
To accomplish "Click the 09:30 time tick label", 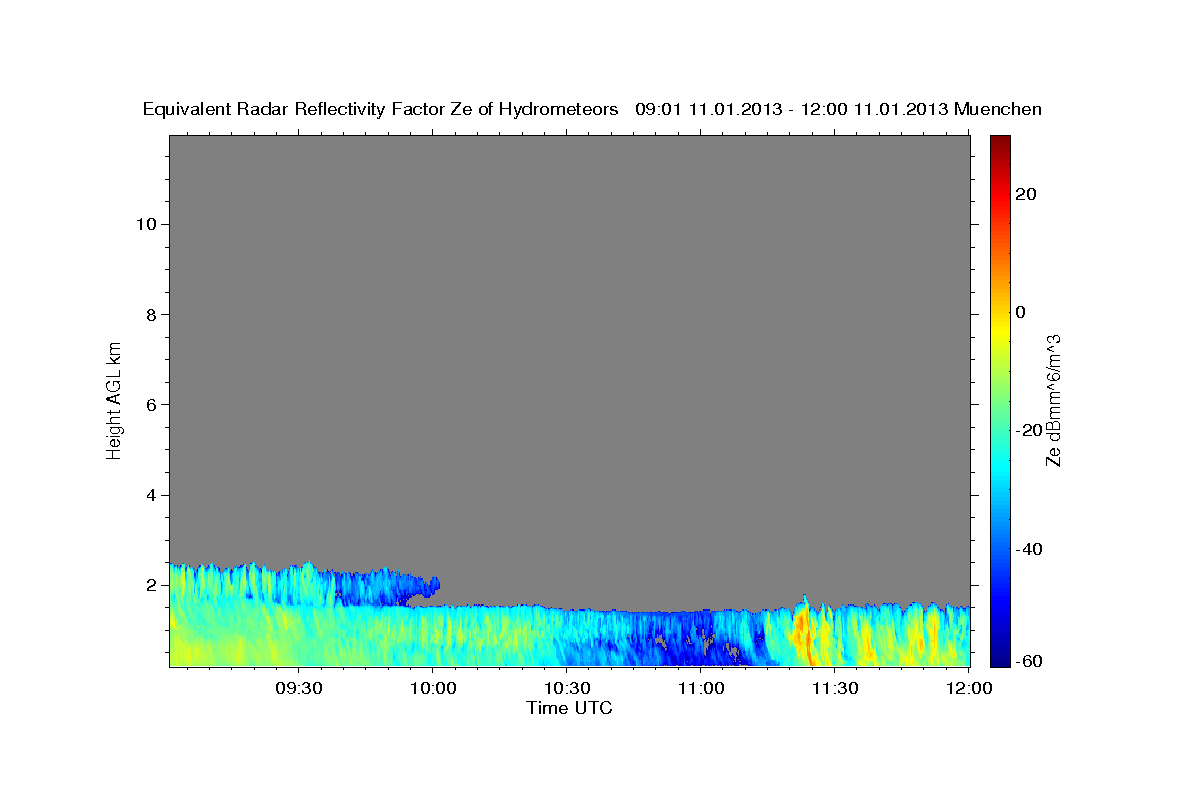I will click(x=298, y=688).
